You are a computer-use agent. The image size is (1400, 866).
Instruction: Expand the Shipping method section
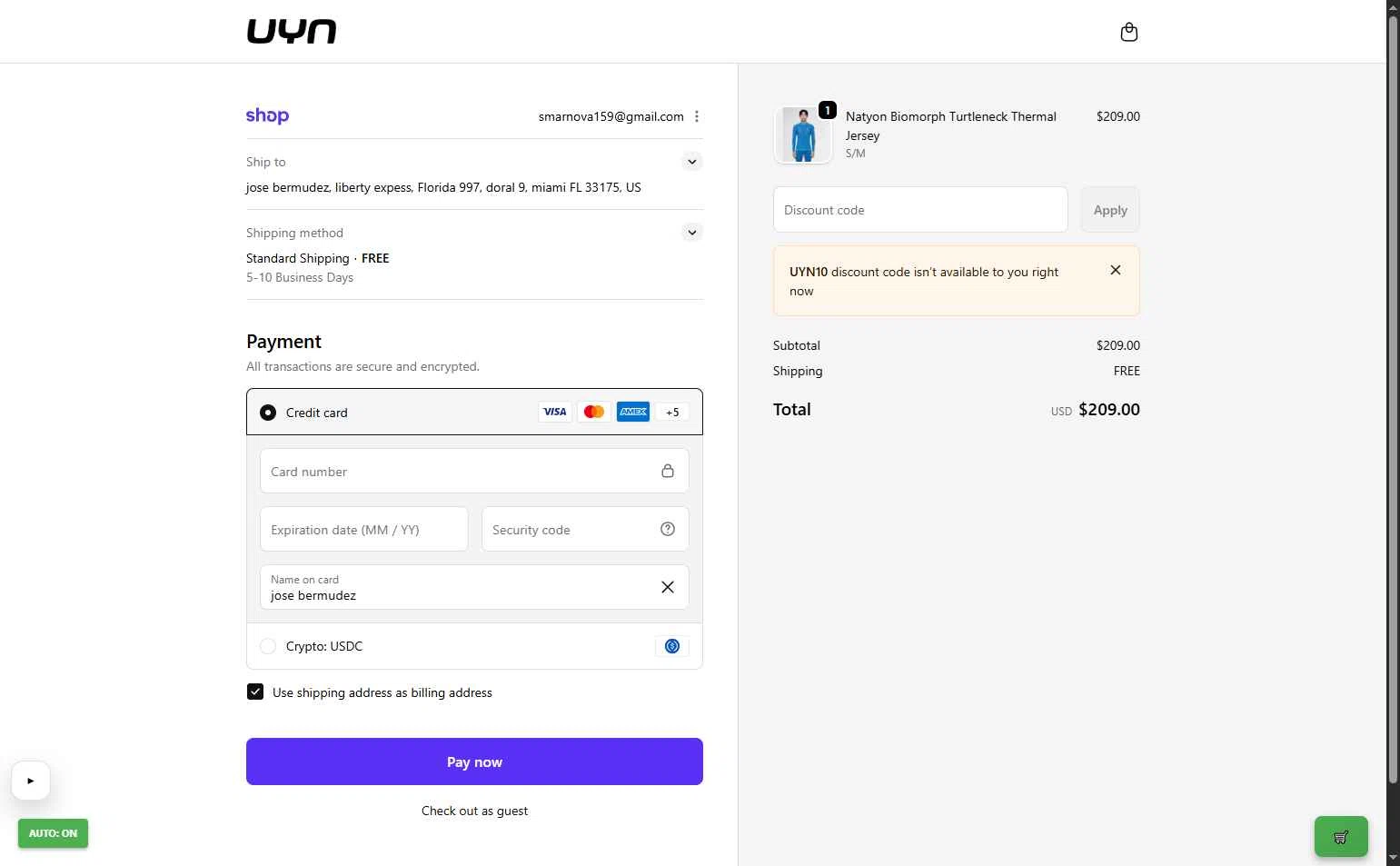[692, 233]
